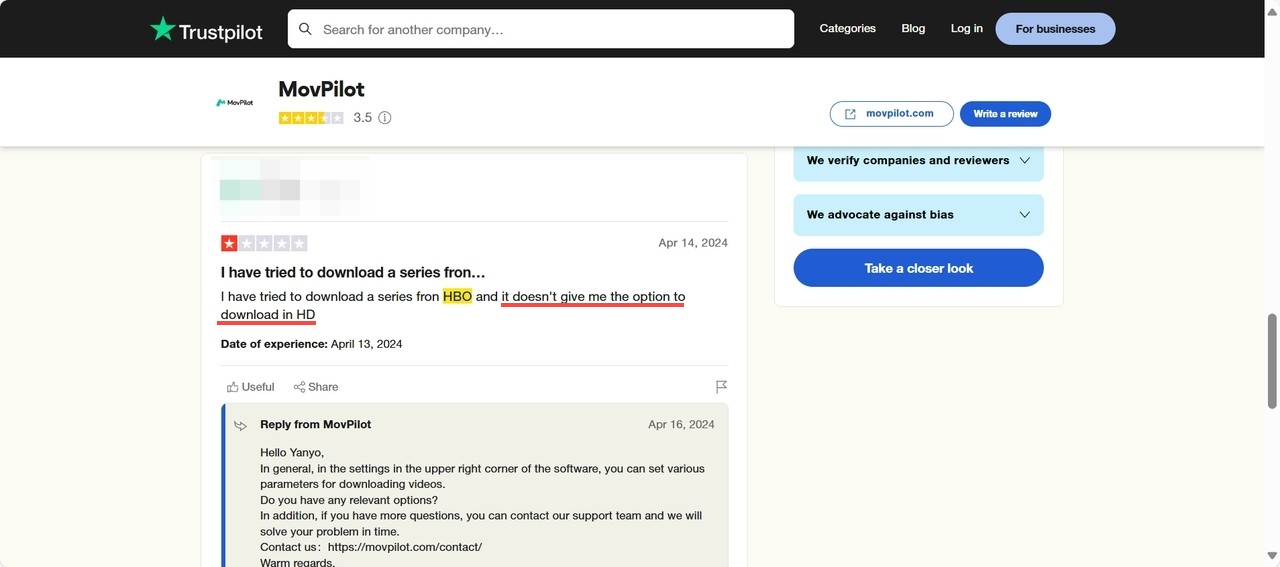The height and width of the screenshot is (567, 1280).
Task: Mark the review as Useful
Action: (x=250, y=387)
